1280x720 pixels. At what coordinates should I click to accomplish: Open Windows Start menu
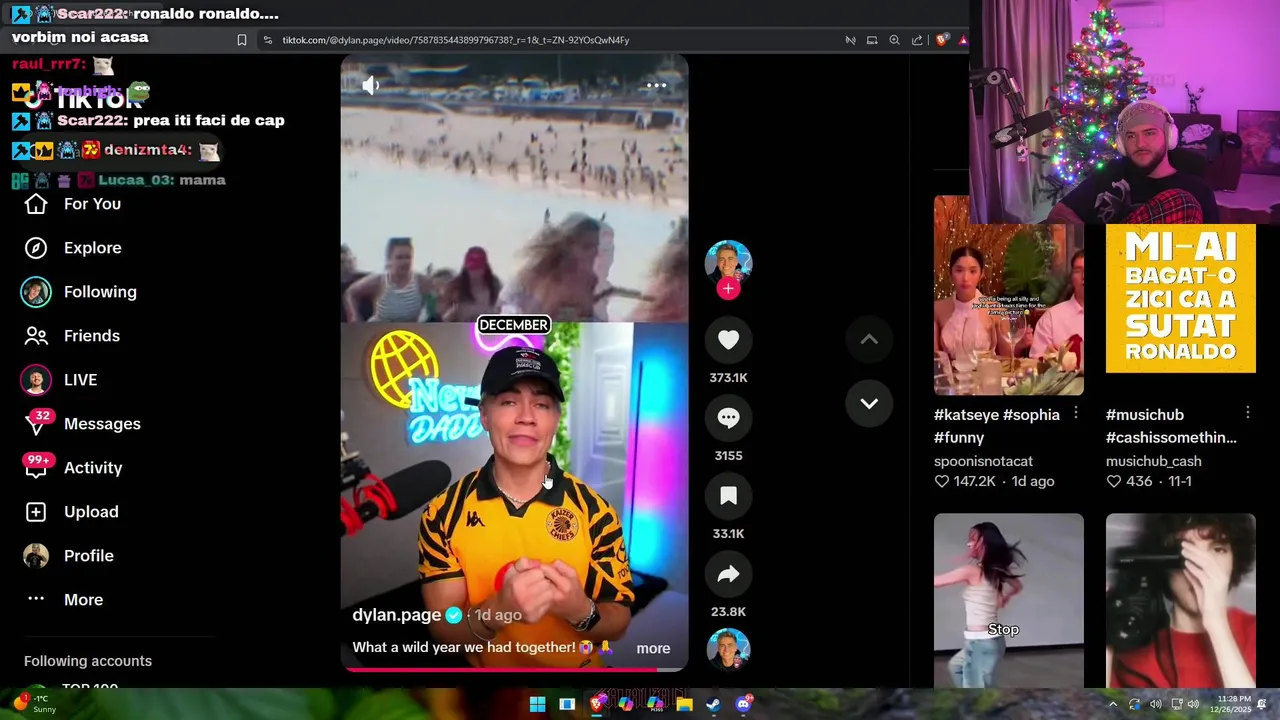point(537,704)
